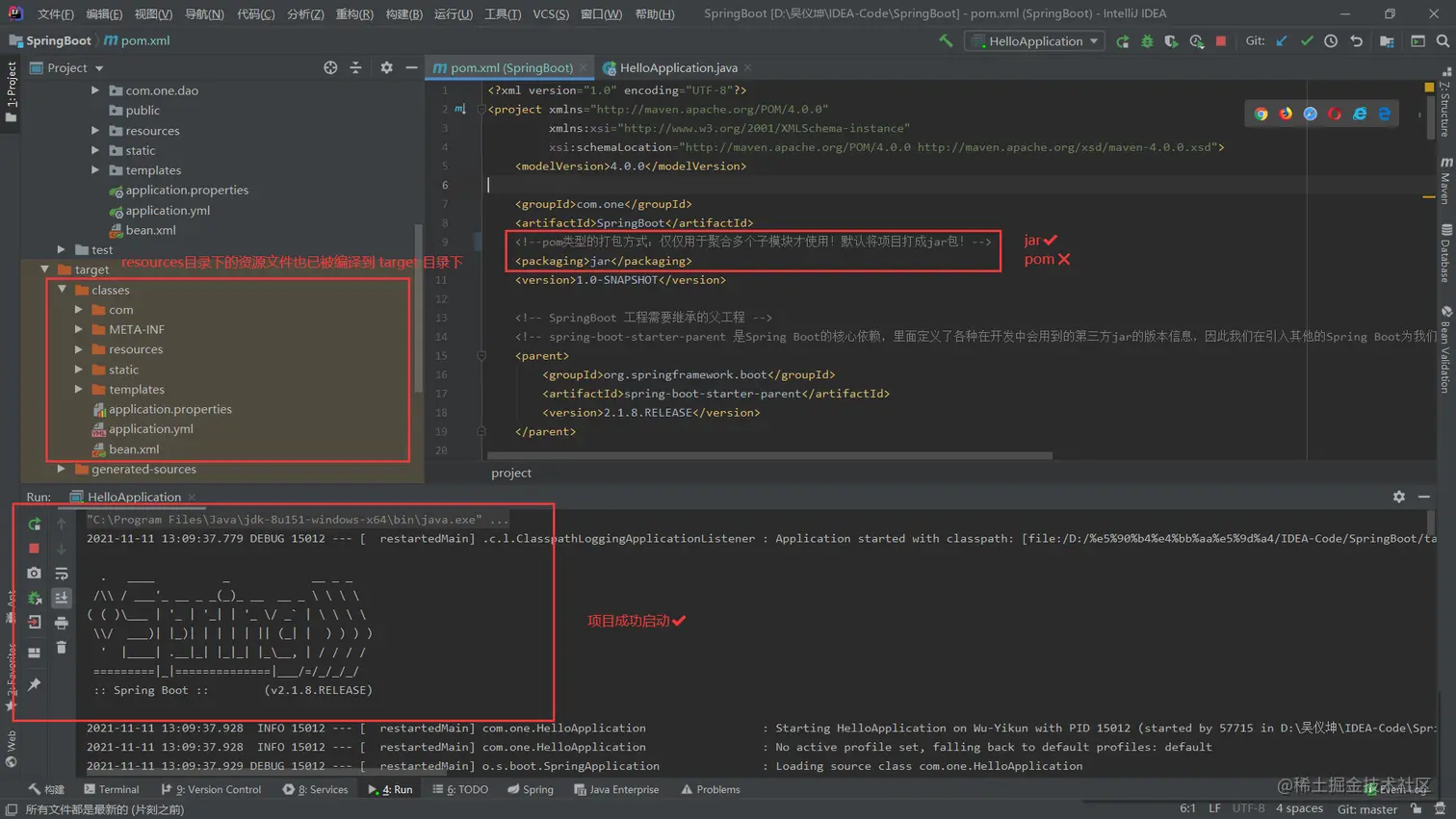This screenshot has width=1456, height=819.
Task: Rollback changes with the Git undo icon
Action: tap(1356, 41)
